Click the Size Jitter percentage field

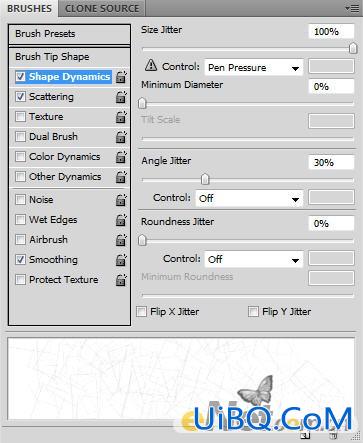click(x=331, y=32)
